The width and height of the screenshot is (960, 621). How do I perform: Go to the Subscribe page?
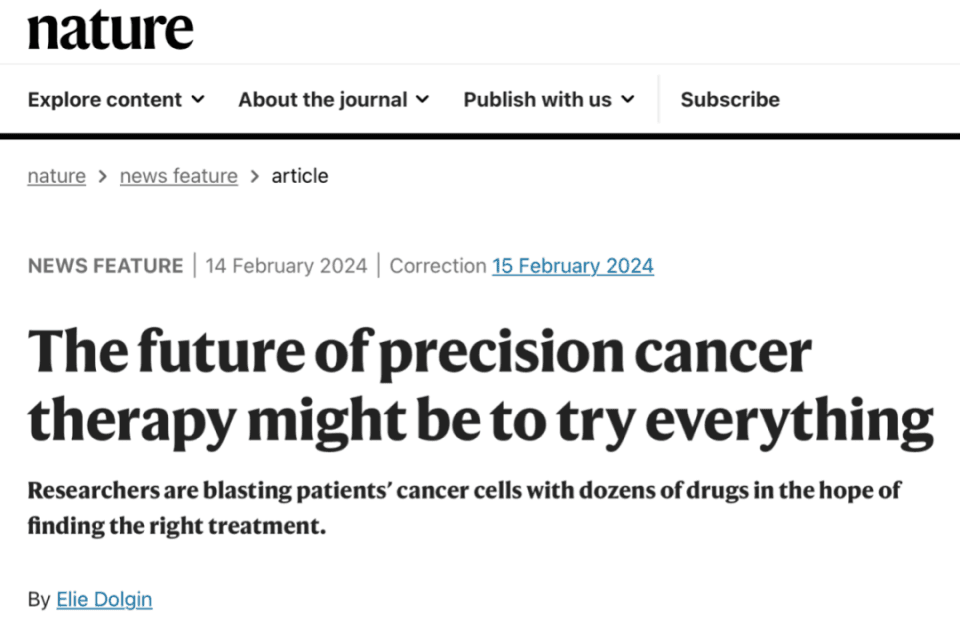730,99
